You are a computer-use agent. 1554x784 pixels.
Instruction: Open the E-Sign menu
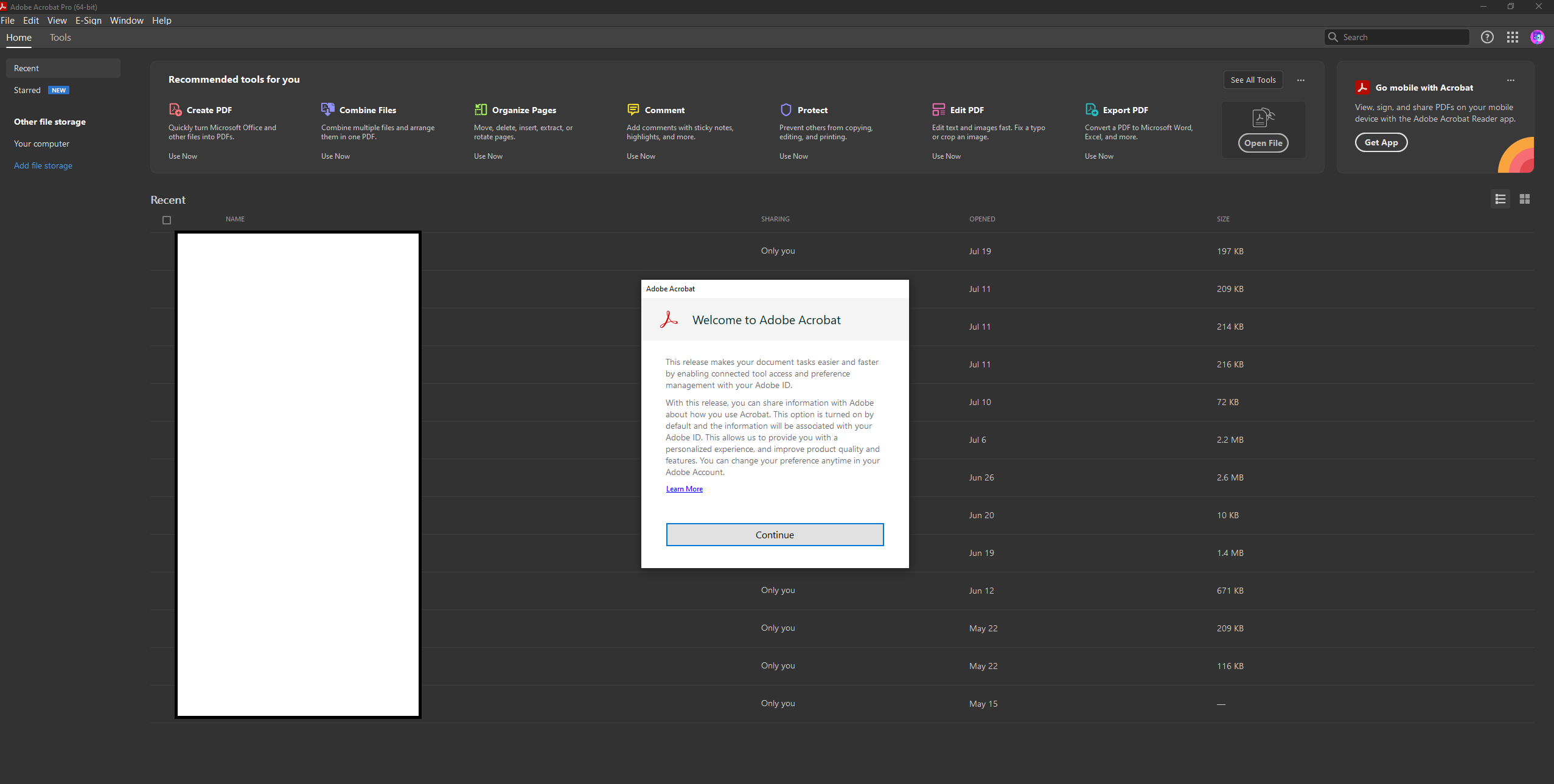pos(88,20)
